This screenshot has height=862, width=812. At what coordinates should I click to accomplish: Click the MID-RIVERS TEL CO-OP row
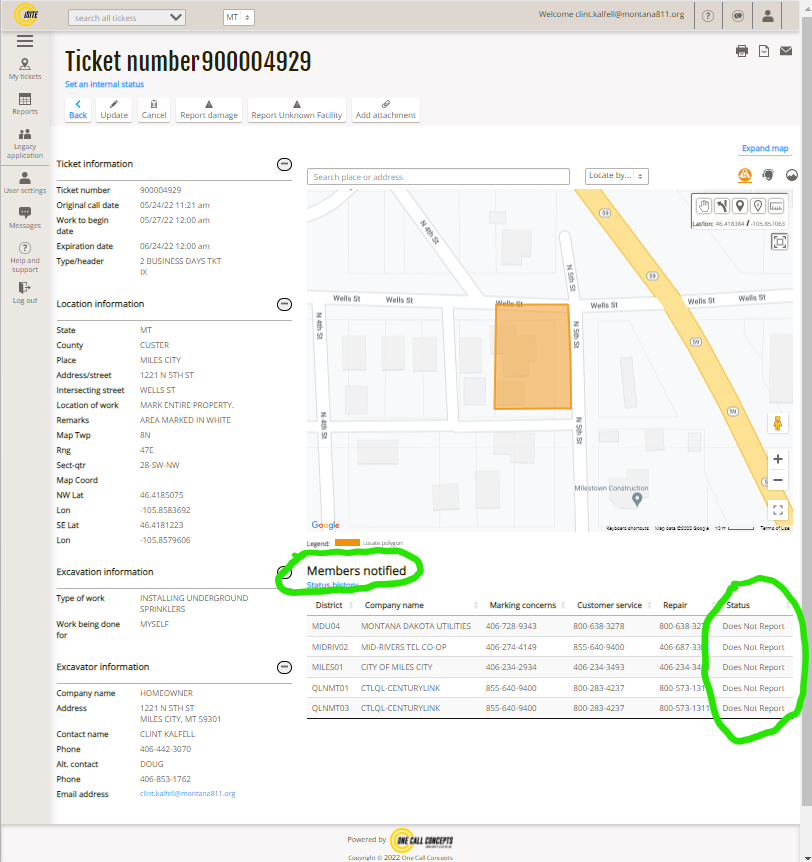coord(550,647)
